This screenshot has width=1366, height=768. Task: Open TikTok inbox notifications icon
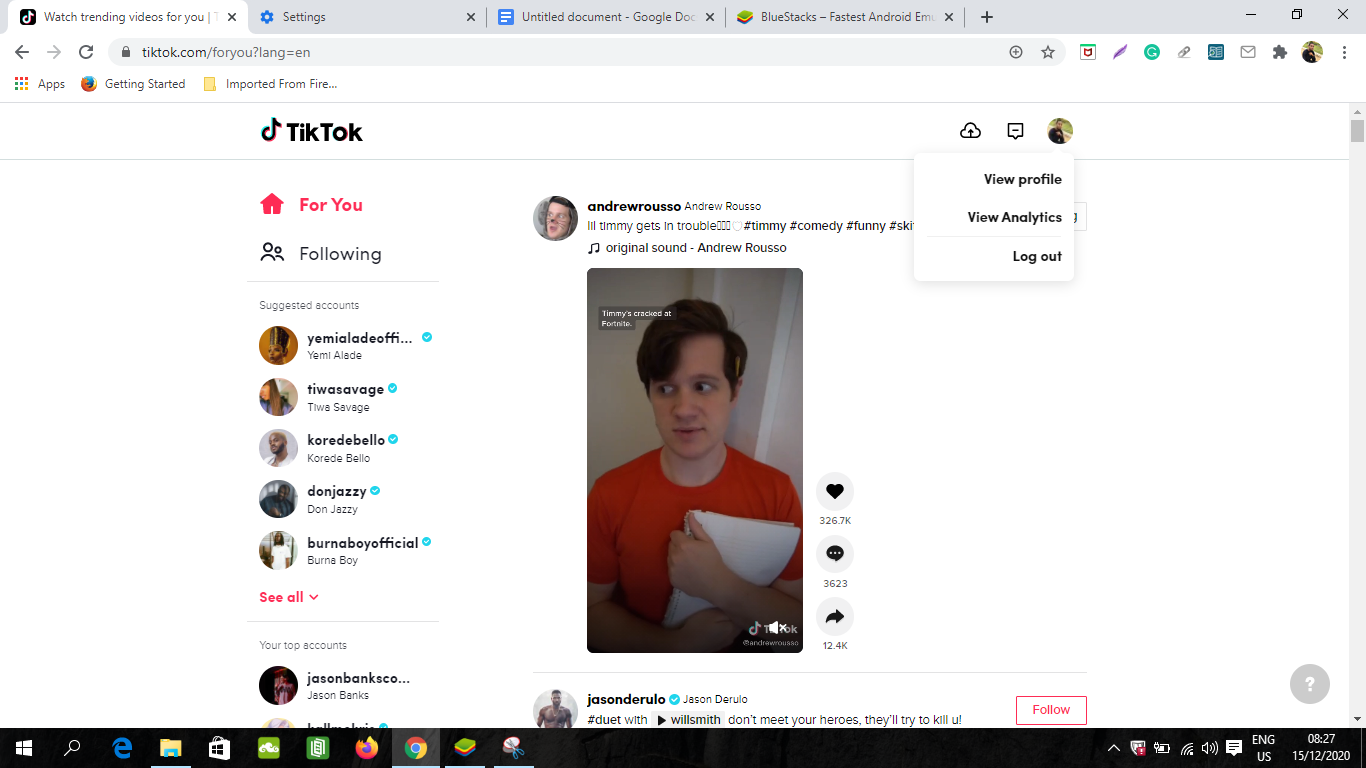[x=1015, y=130]
